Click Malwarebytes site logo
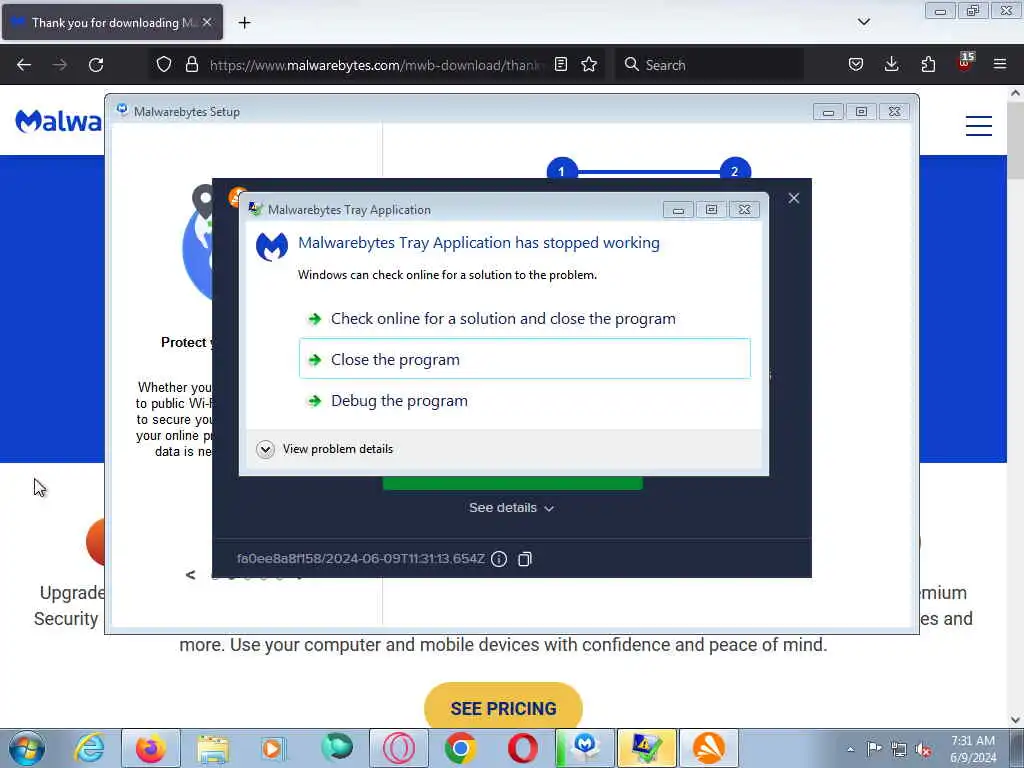Image resolution: width=1024 pixels, height=768 pixels. tap(59, 121)
